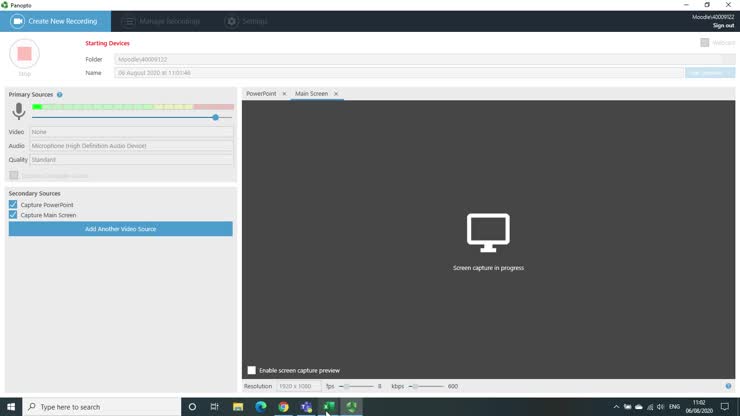Open Microsoft Teams from the taskbar
Screen dimensions: 740x416
[x=306, y=407]
